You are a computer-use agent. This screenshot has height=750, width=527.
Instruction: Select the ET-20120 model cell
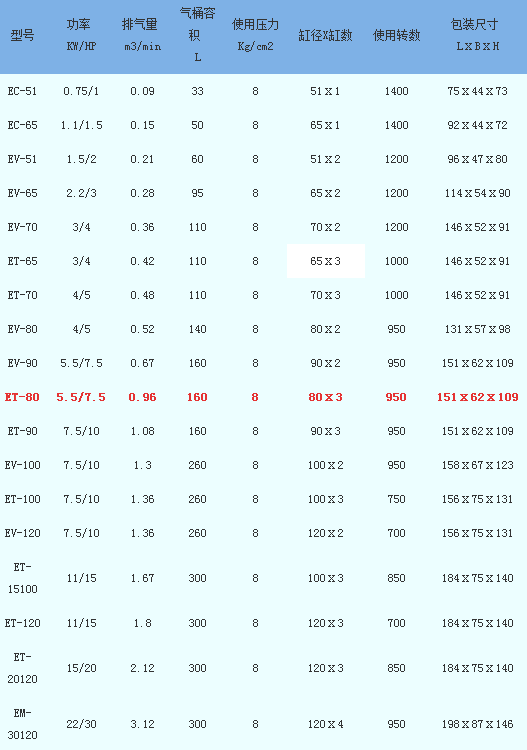pos(22,668)
